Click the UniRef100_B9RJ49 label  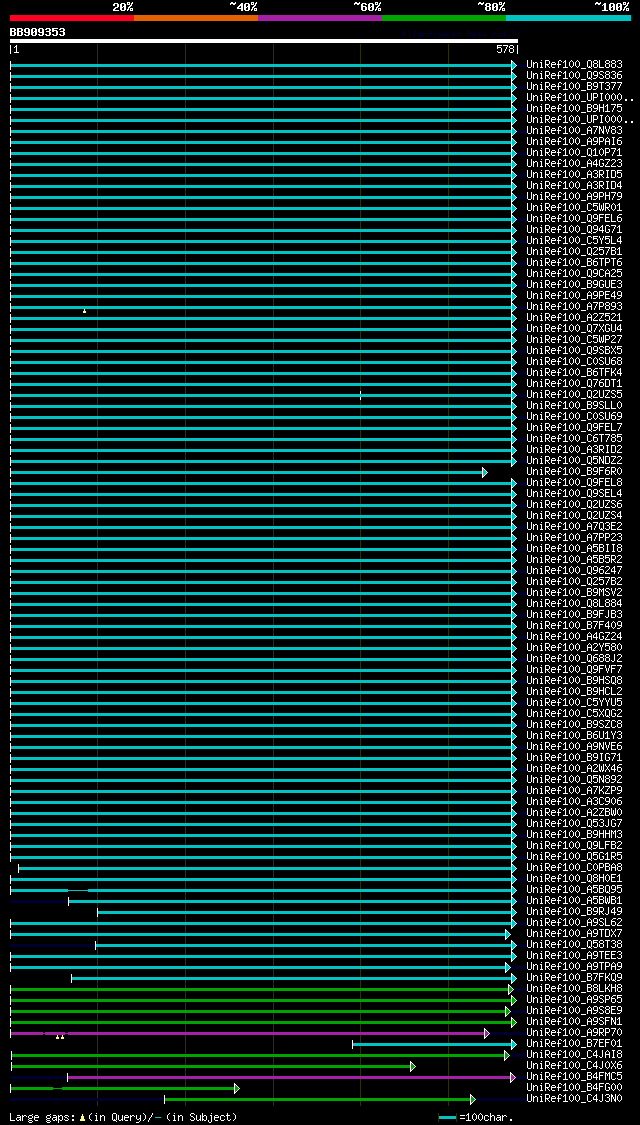click(x=574, y=911)
